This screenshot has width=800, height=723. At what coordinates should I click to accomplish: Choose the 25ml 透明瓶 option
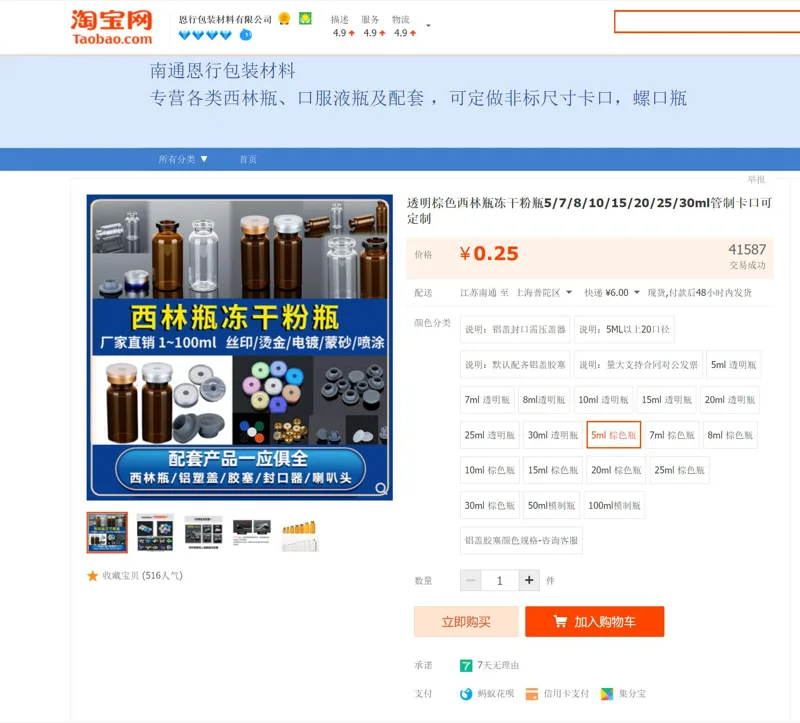(x=489, y=435)
